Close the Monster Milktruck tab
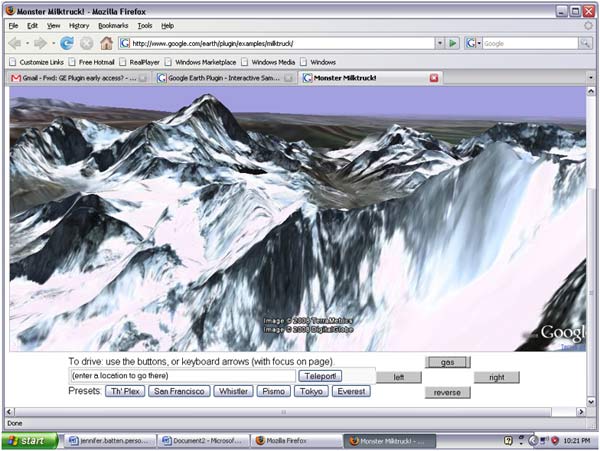Viewport: 600px width, 451px height. pyautogui.click(x=434, y=78)
